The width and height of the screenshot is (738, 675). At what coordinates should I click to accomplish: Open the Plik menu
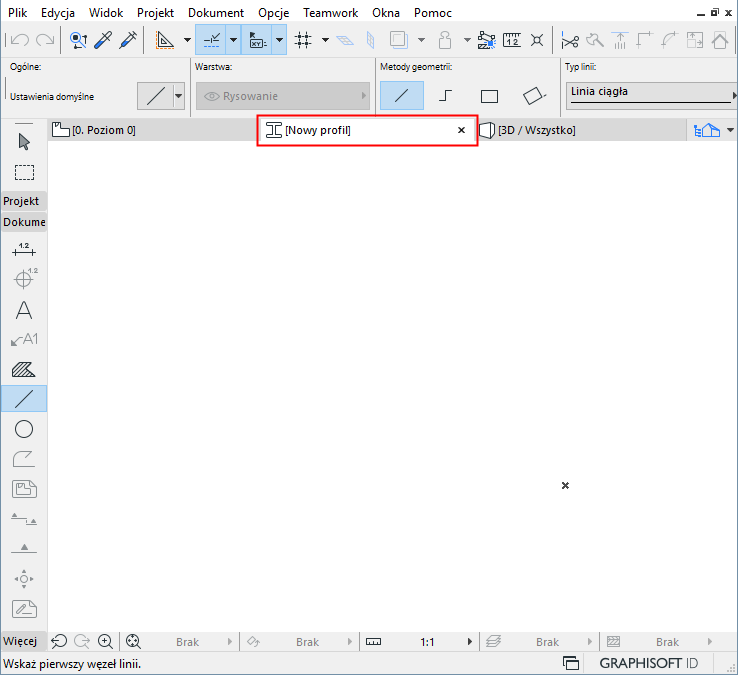(x=17, y=13)
